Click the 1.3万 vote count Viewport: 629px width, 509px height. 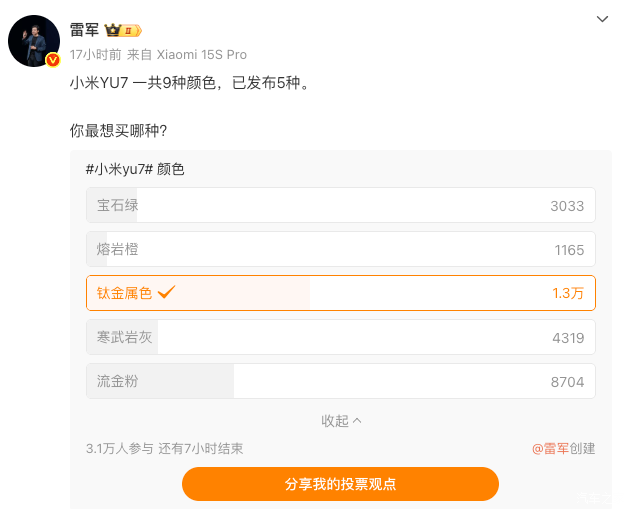pos(568,293)
